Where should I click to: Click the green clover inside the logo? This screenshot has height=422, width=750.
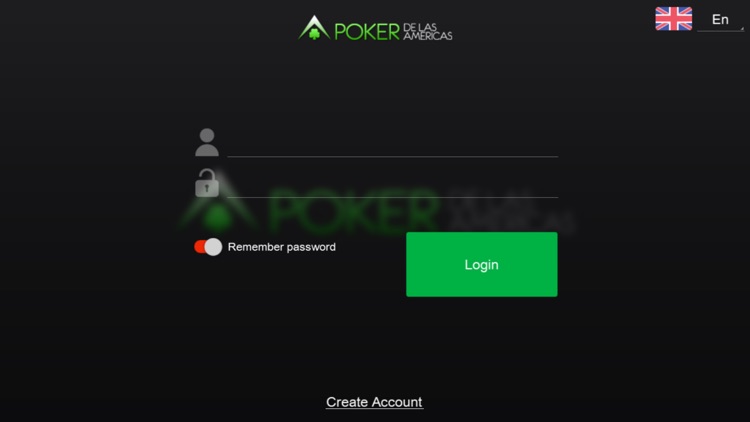314,34
